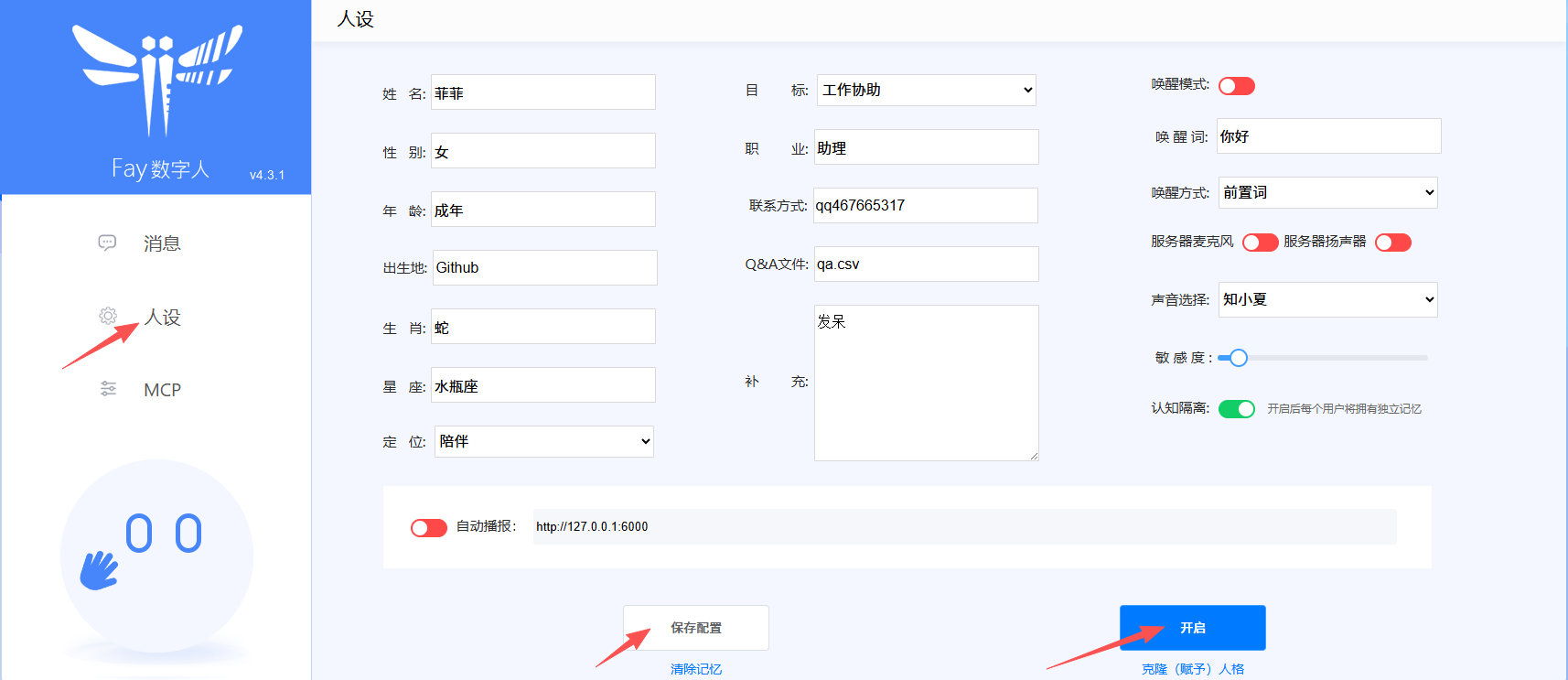Open the 唤醒方式 dropdown showing 前置词
Image resolution: width=1568 pixels, height=680 pixels.
(x=1328, y=192)
